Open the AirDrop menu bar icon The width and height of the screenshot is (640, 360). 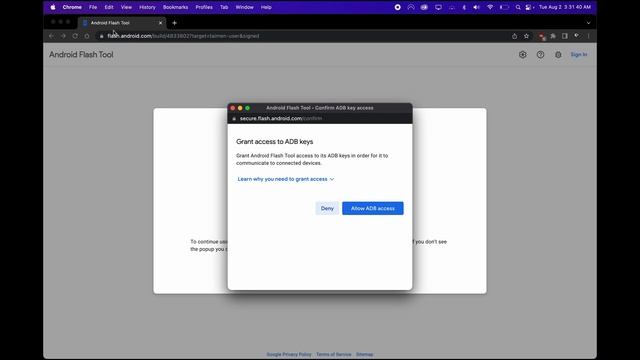tap(411, 7)
